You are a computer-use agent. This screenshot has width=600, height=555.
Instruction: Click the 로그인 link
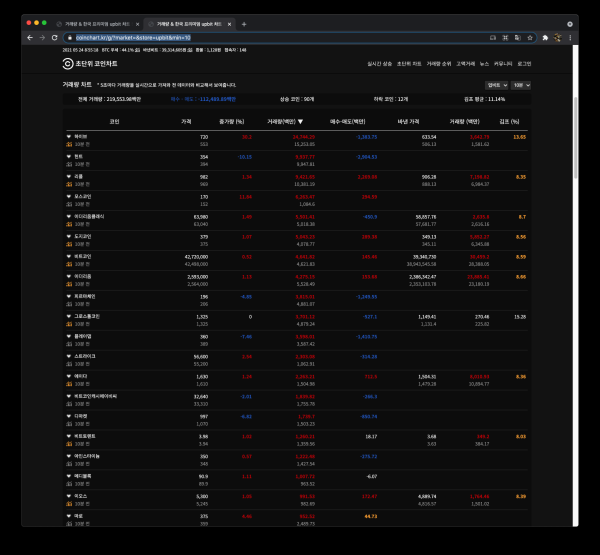[x=524, y=64]
